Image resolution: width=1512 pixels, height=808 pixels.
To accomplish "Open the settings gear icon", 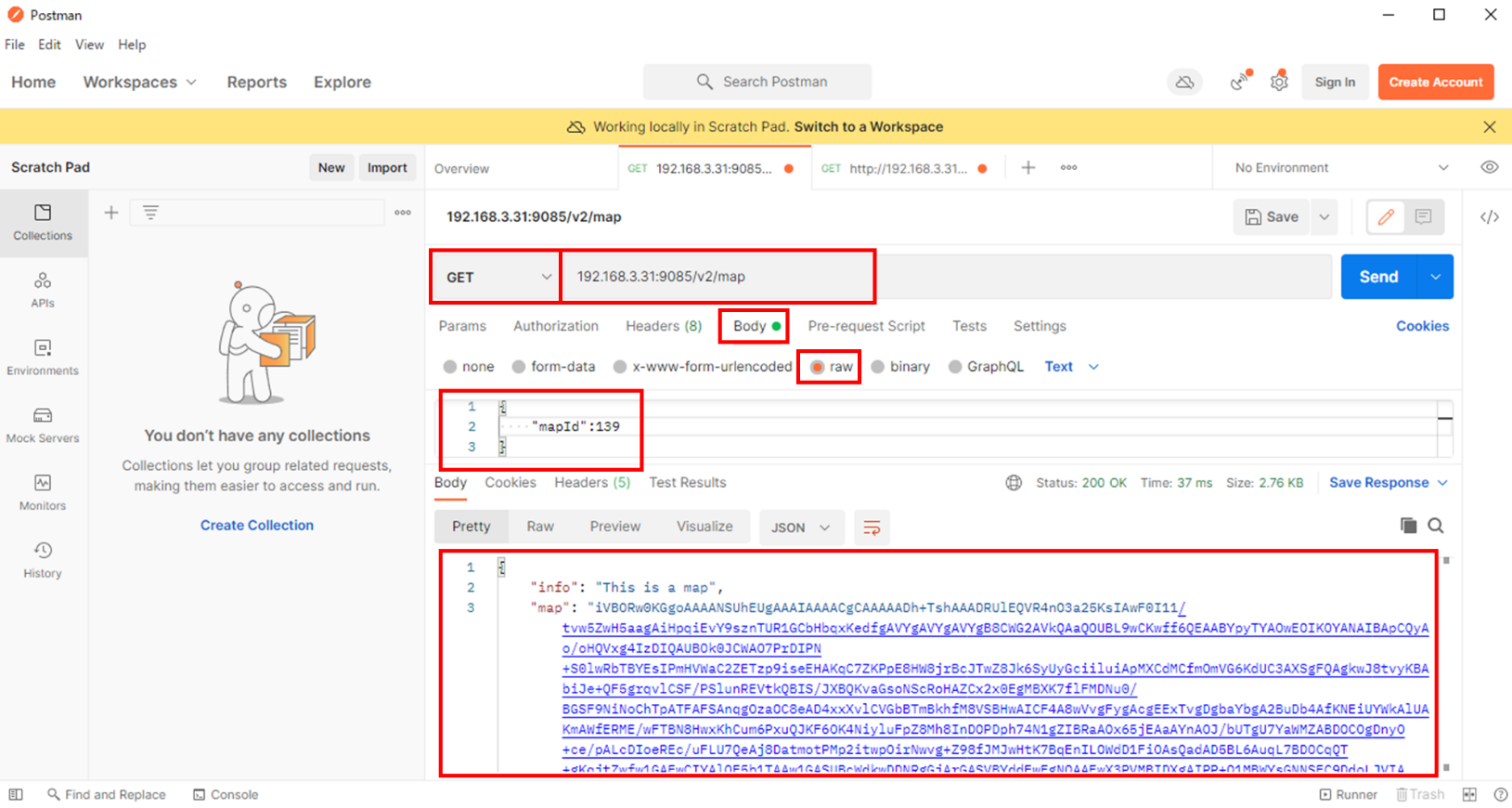I will [1279, 82].
